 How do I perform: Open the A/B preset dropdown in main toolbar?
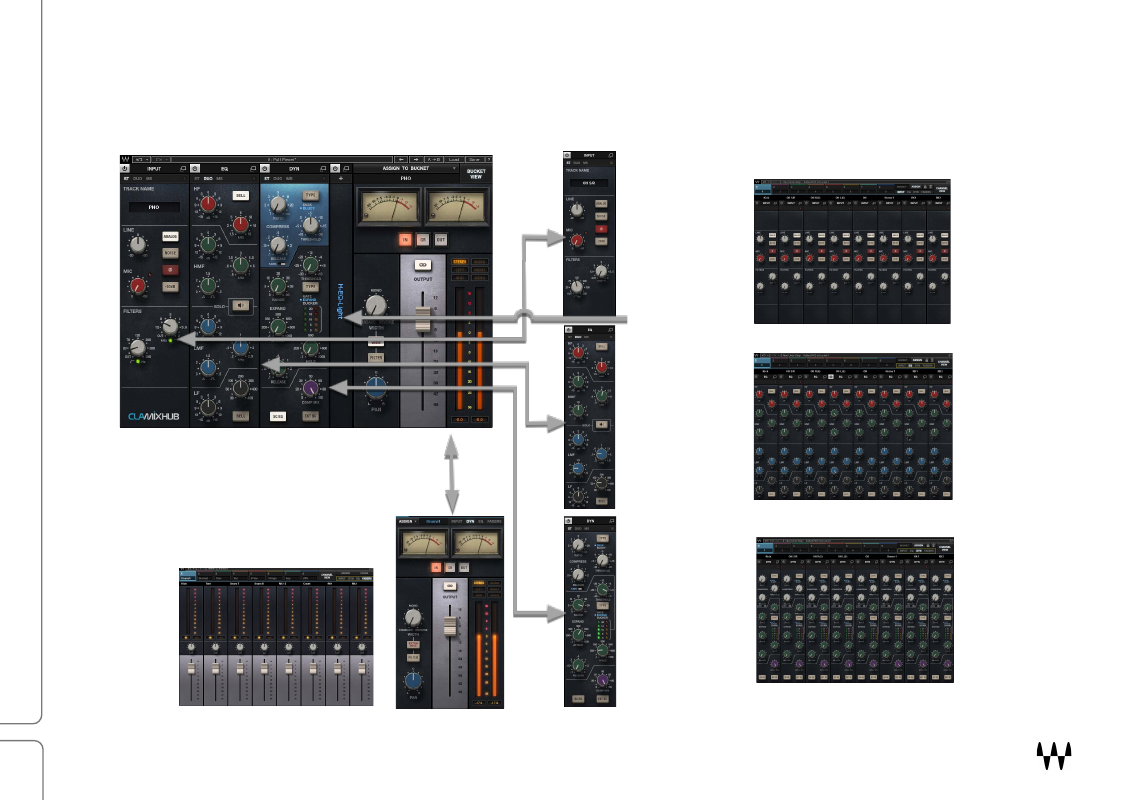142,159
